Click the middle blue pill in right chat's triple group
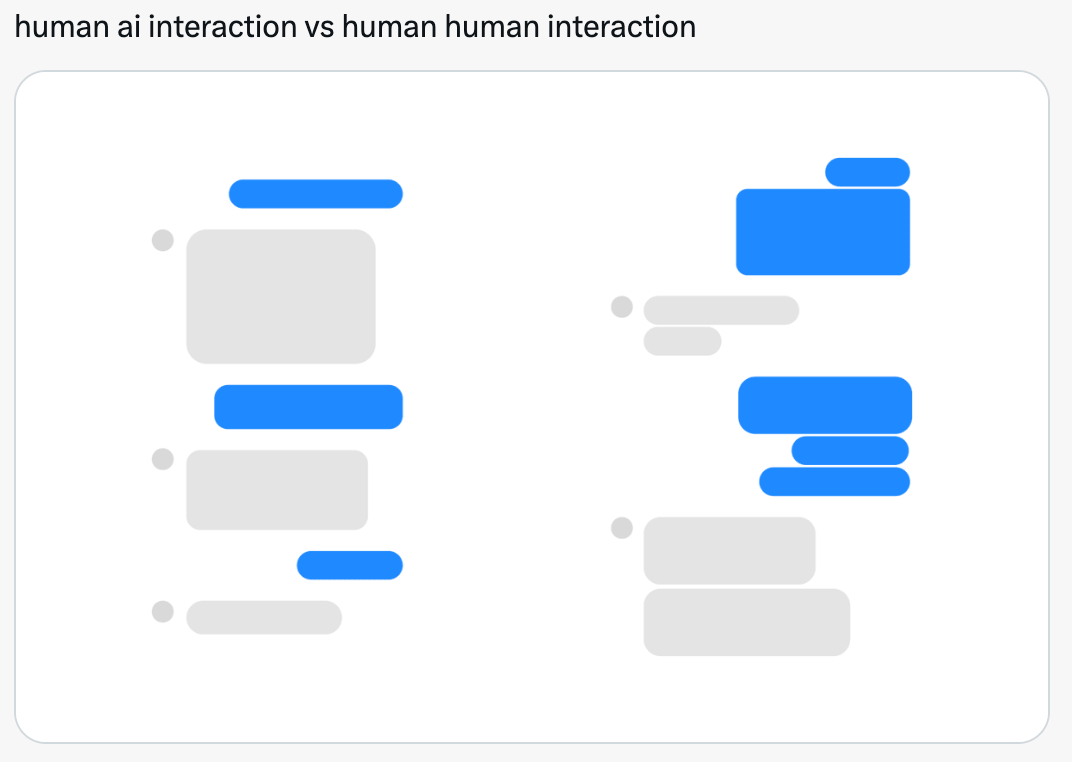The width and height of the screenshot is (1072, 762). click(x=850, y=451)
